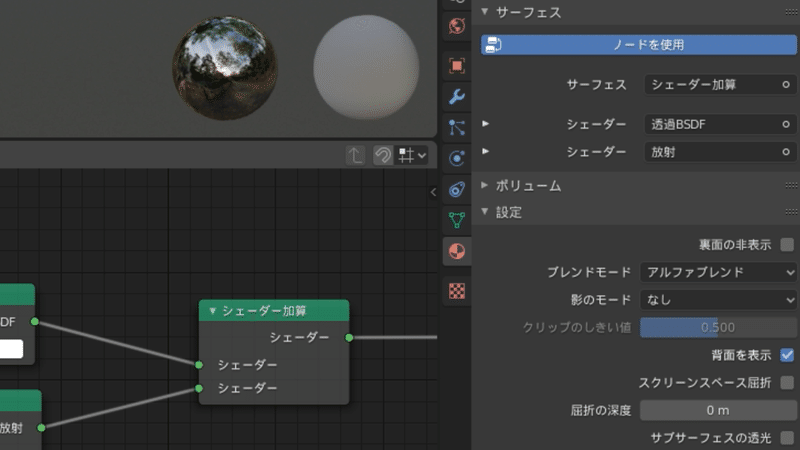Click the 設定 panel drag grip dots

point(792,212)
